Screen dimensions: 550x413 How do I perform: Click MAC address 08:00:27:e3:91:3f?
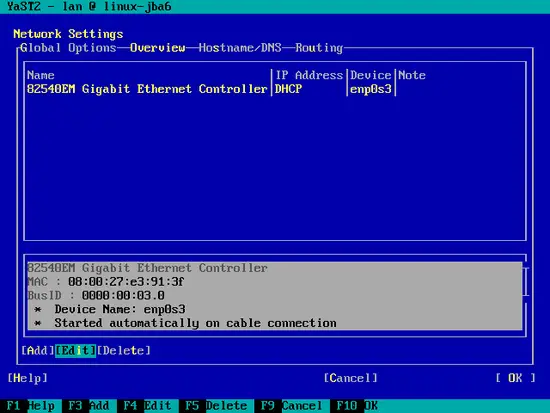[x=126, y=282]
